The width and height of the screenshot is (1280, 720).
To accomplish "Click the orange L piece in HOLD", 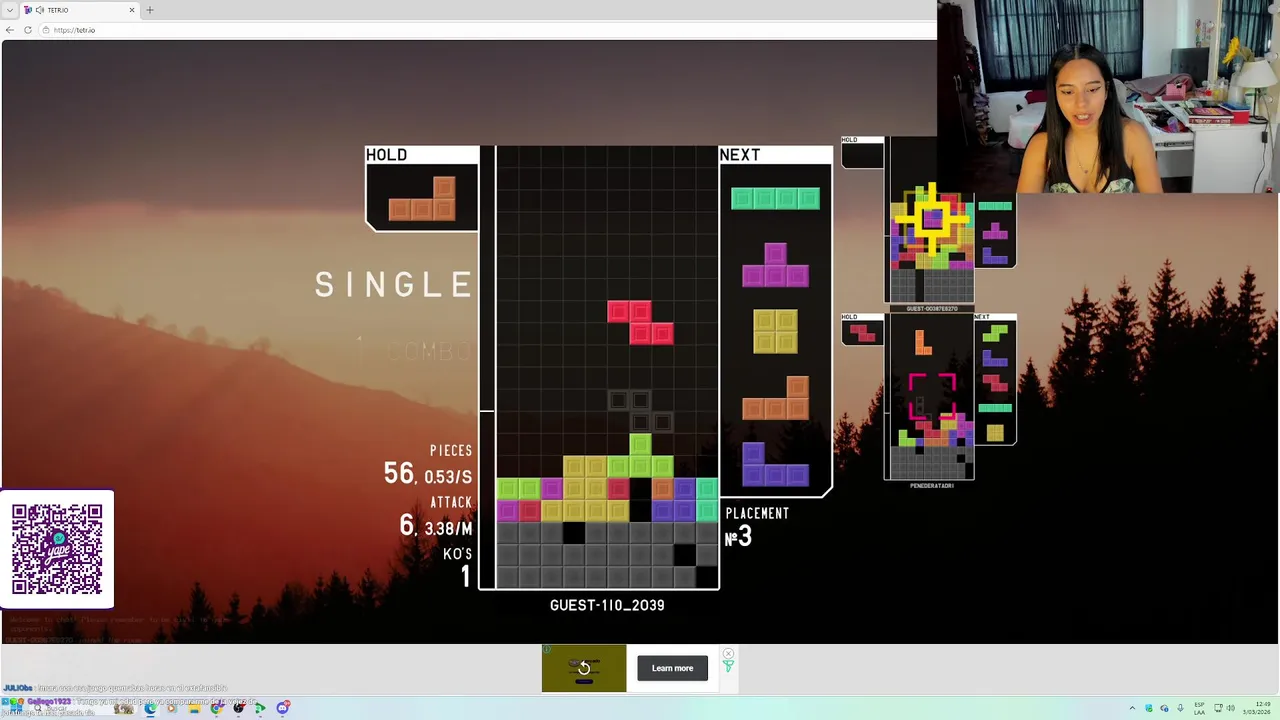I will click(x=422, y=198).
